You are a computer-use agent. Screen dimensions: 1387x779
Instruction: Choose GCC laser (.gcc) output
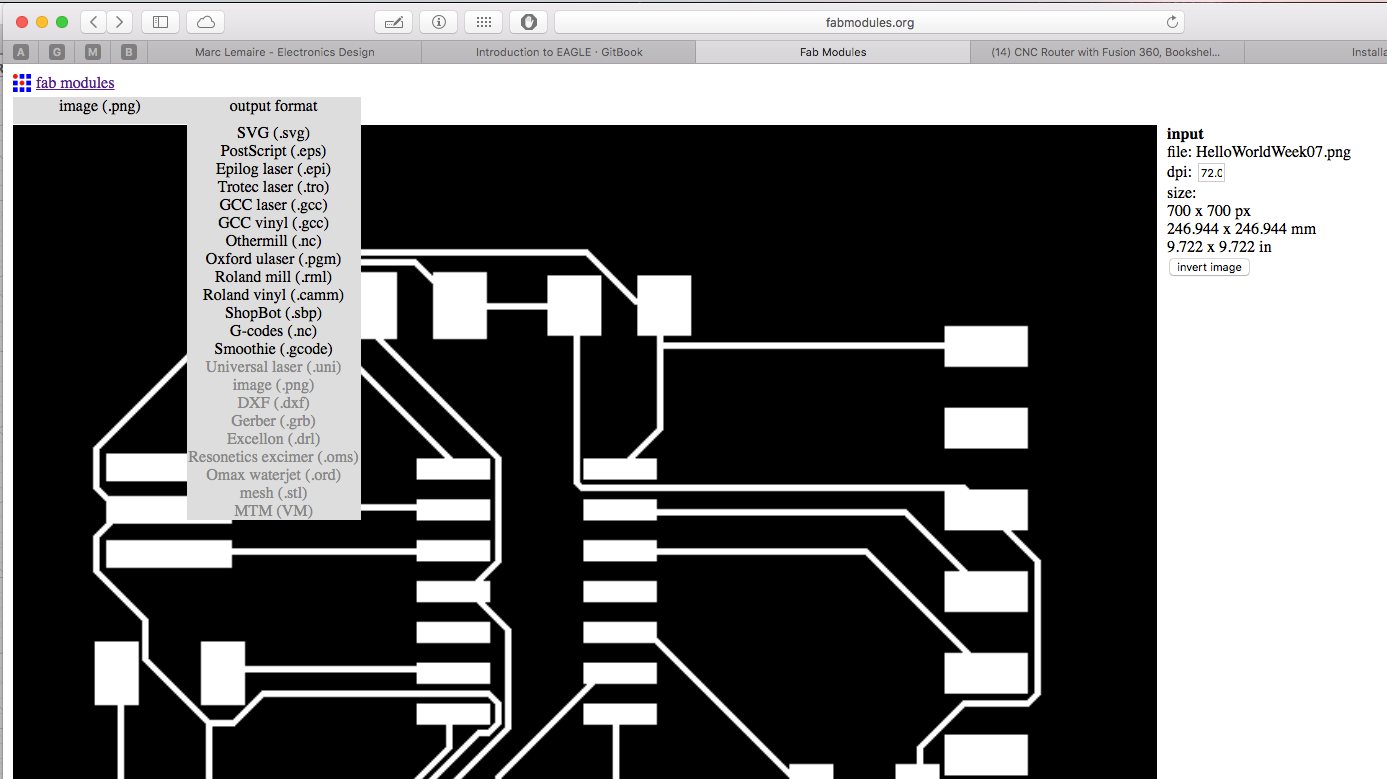pos(273,205)
